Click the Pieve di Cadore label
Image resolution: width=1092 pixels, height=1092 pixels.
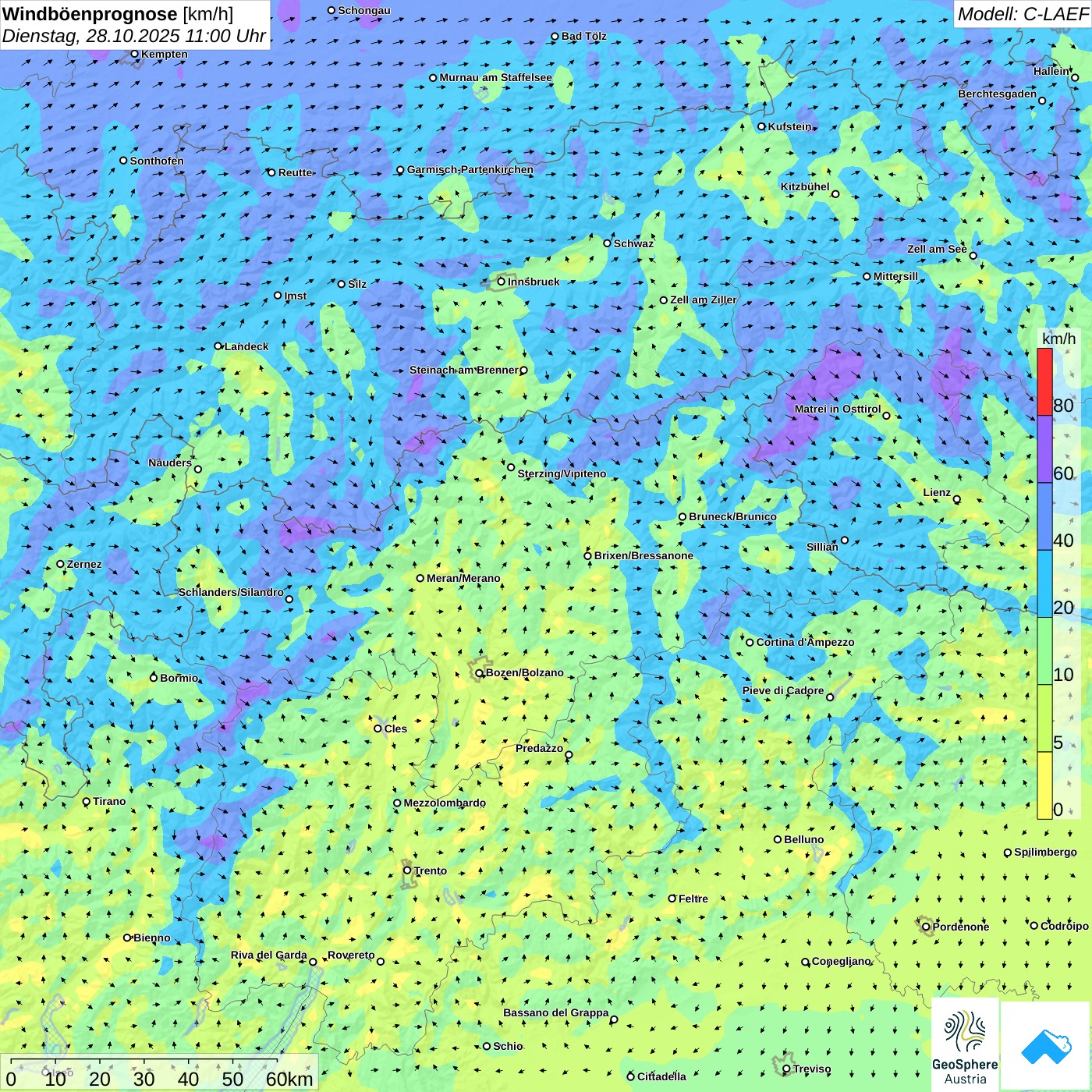[783, 690]
